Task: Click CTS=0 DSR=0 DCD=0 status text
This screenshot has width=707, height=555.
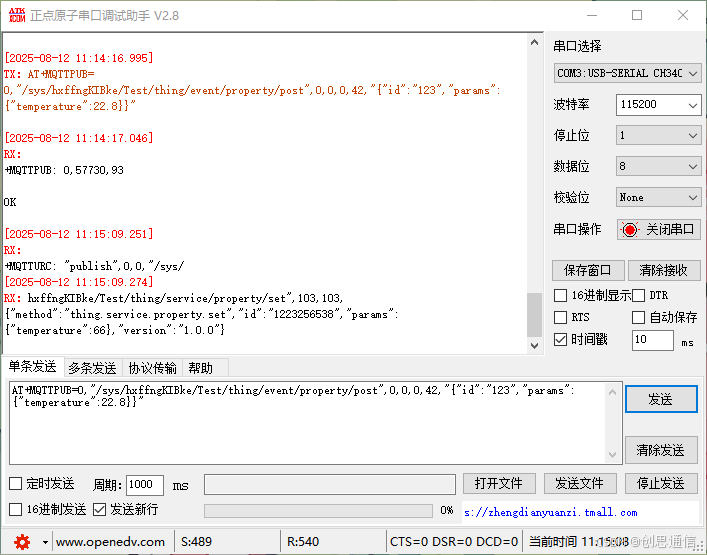Action: click(x=454, y=541)
